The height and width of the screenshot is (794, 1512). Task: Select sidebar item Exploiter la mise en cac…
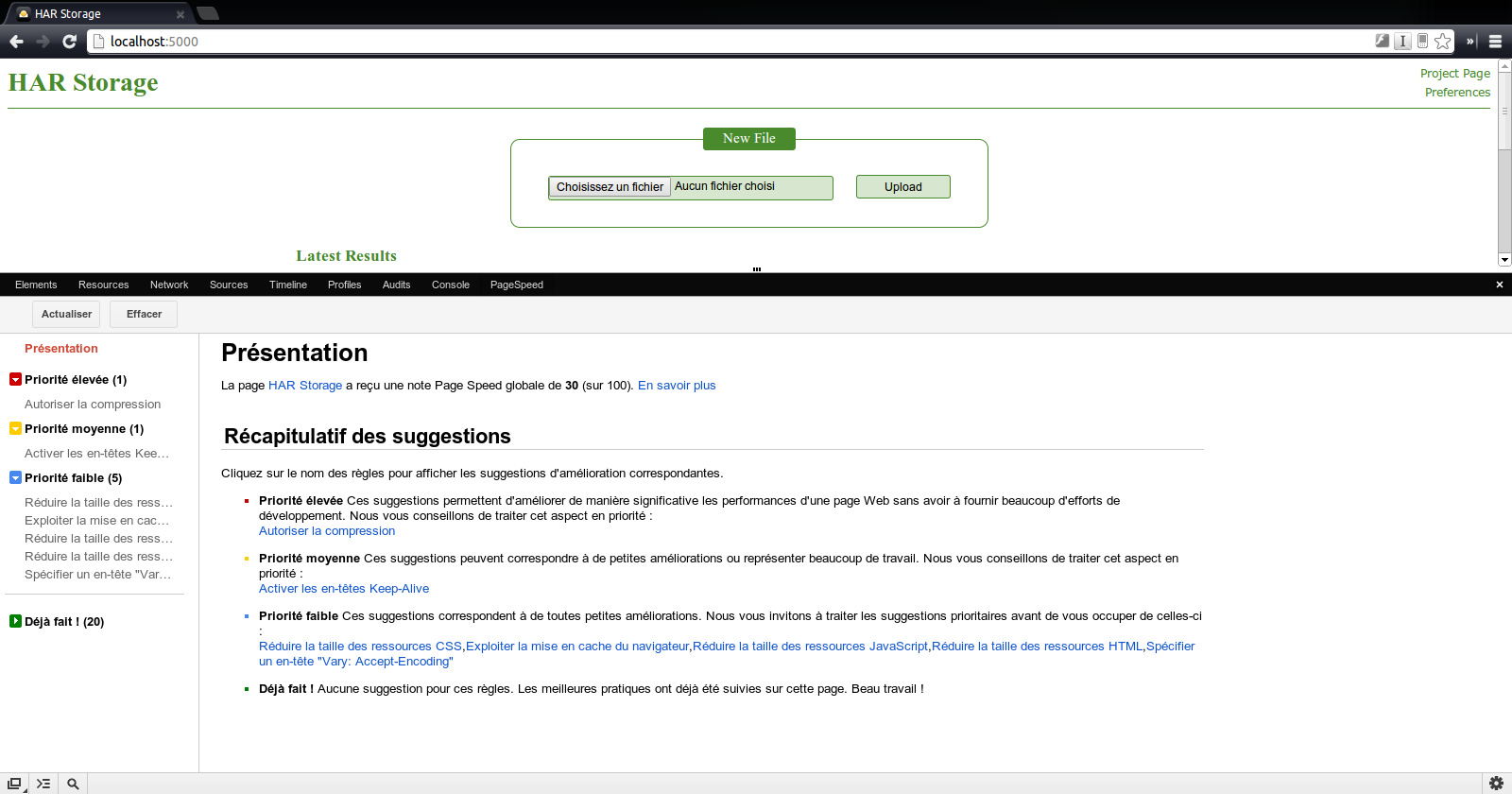click(96, 520)
